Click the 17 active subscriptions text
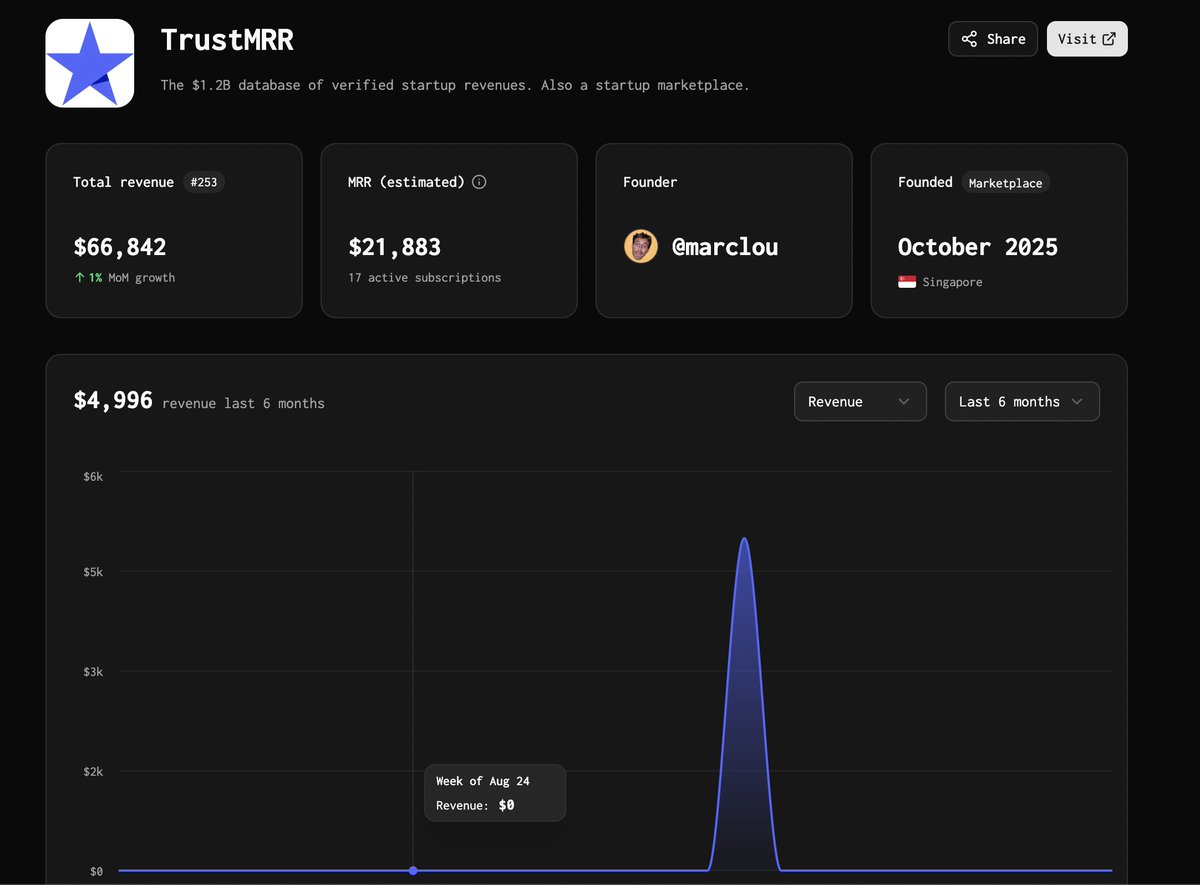The image size is (1200, 885). click(425, 277)
